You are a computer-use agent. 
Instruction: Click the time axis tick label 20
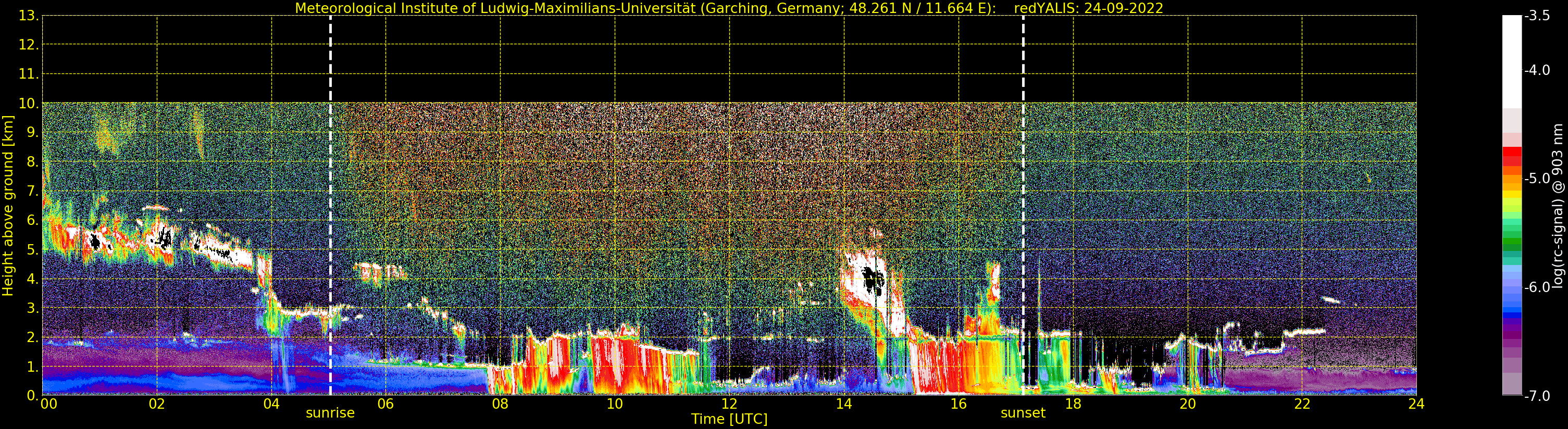pos(1188,404)
